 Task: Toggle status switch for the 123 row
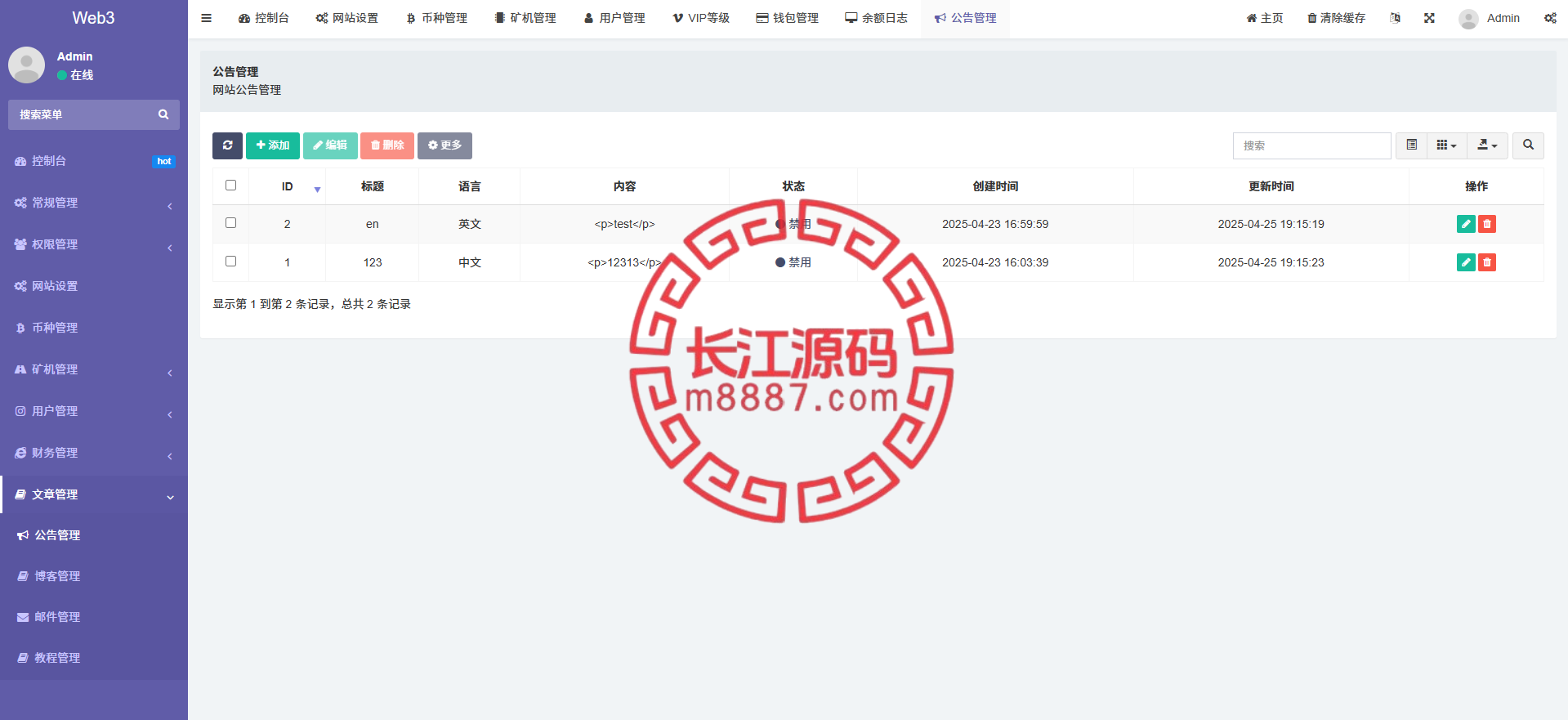793,262
